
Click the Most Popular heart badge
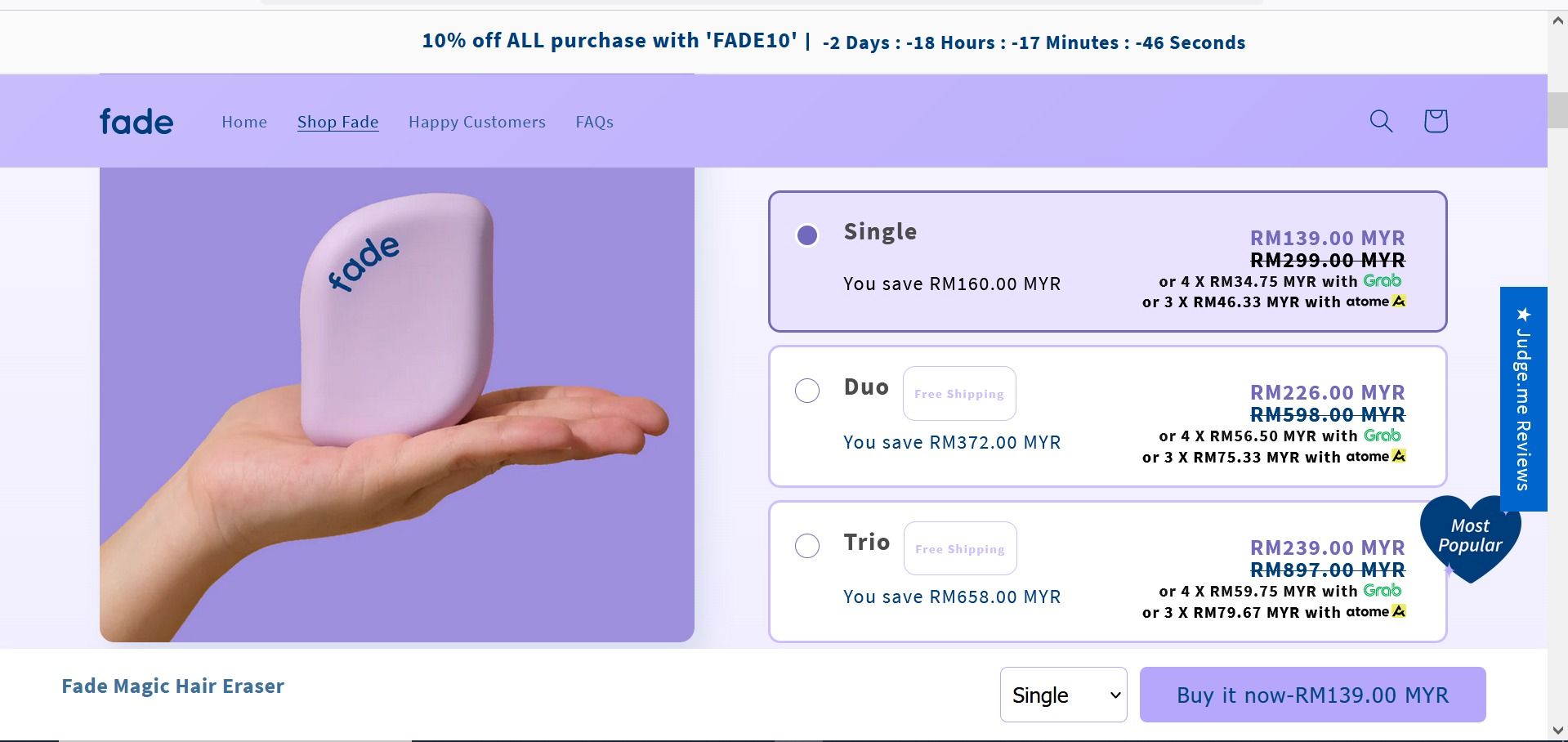pyautogui.click(x=1470, y=537)
